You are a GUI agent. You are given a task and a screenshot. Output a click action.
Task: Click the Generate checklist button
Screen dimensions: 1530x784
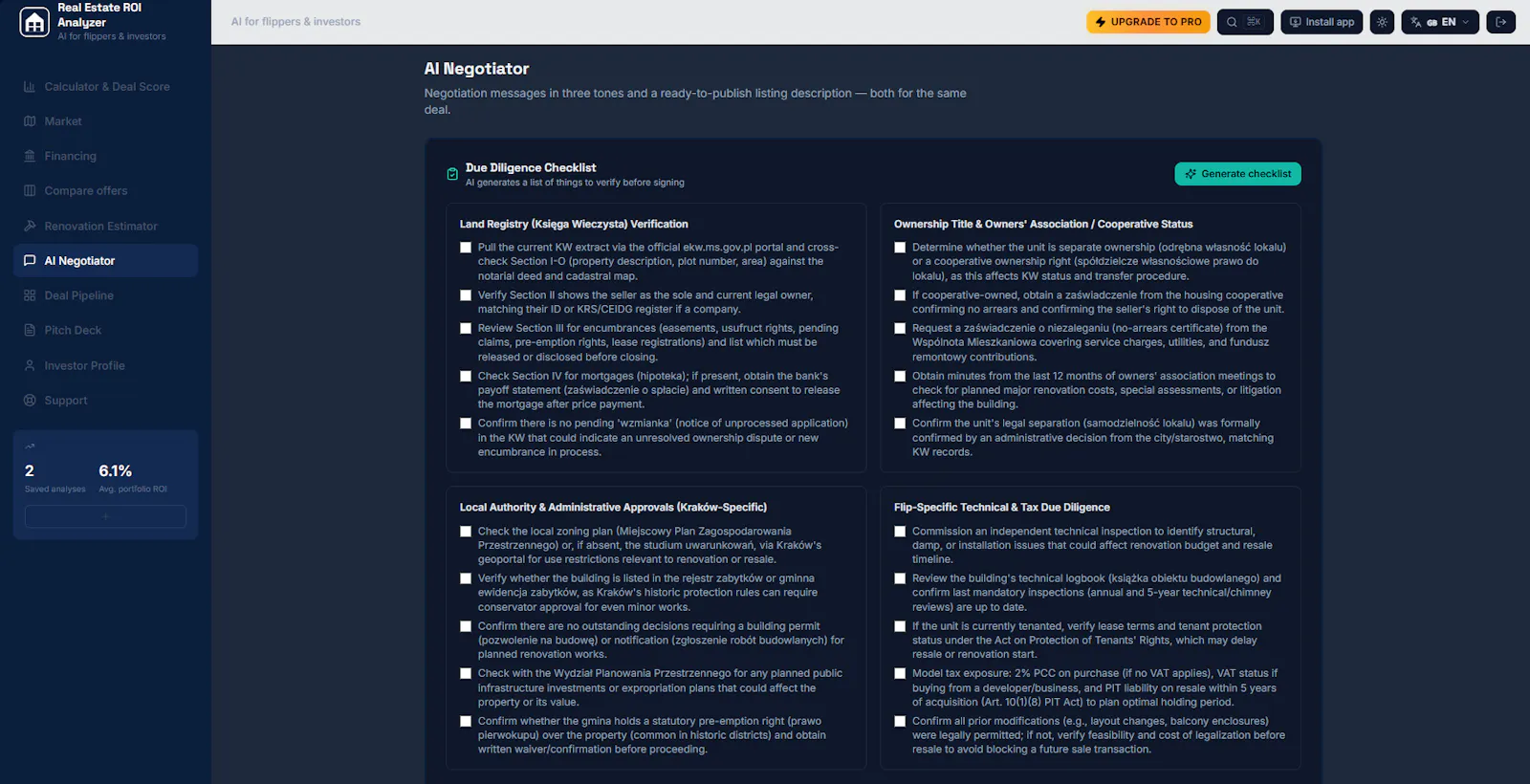(1237, 174)
